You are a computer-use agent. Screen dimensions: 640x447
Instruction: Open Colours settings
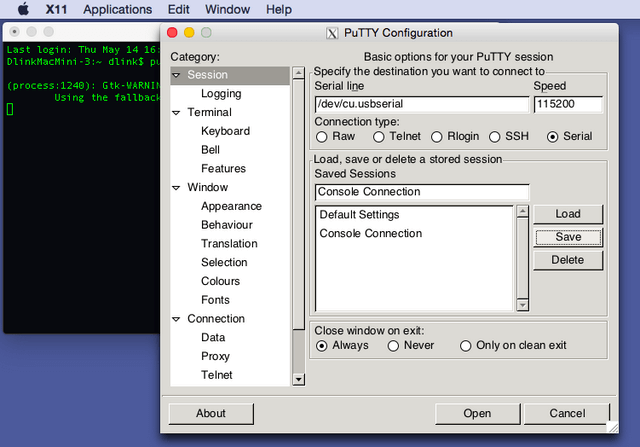click(220, 281)
